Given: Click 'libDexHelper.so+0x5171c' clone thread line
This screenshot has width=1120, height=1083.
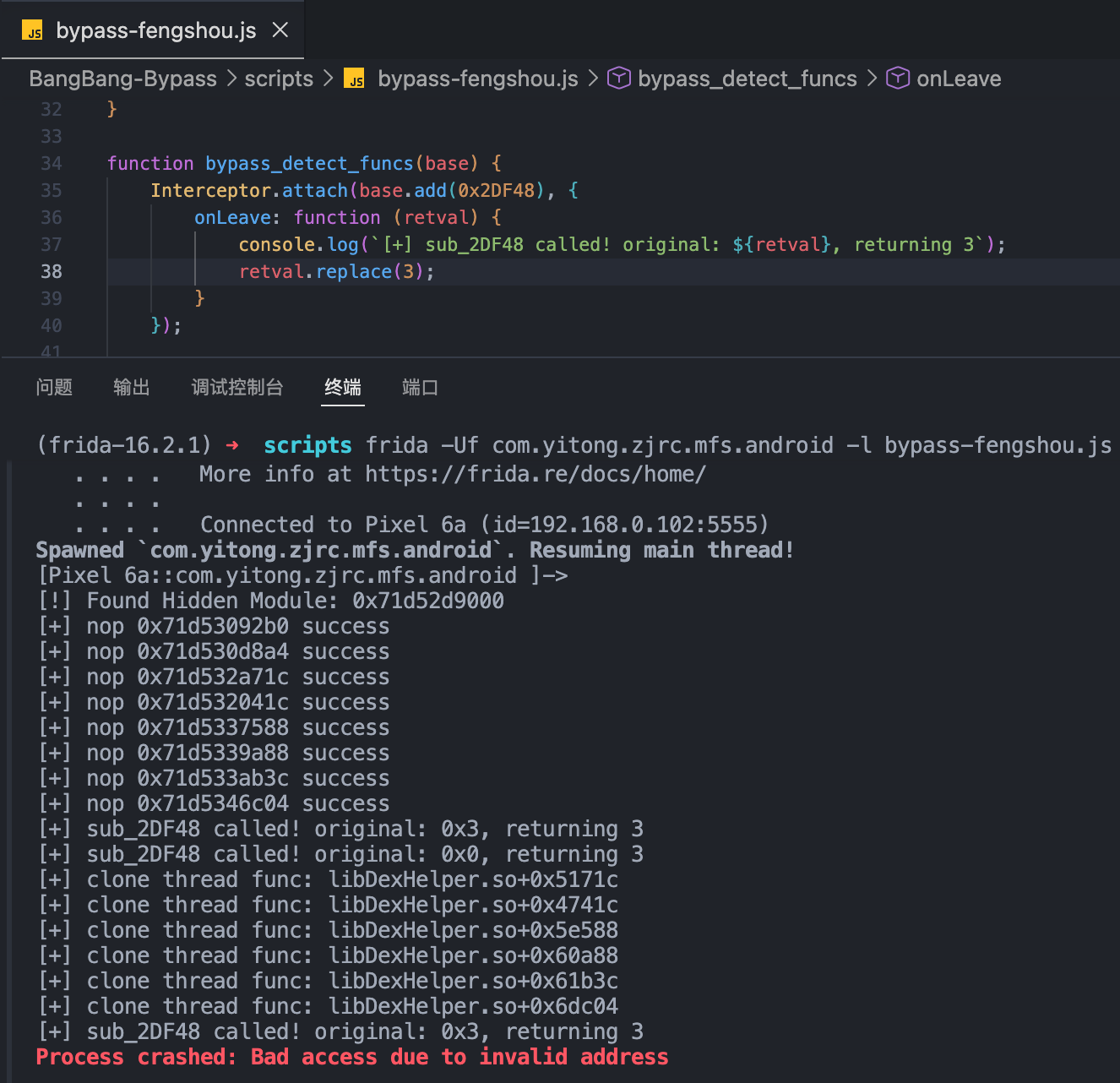Looking at the screenshot, I should click(328, 879).
